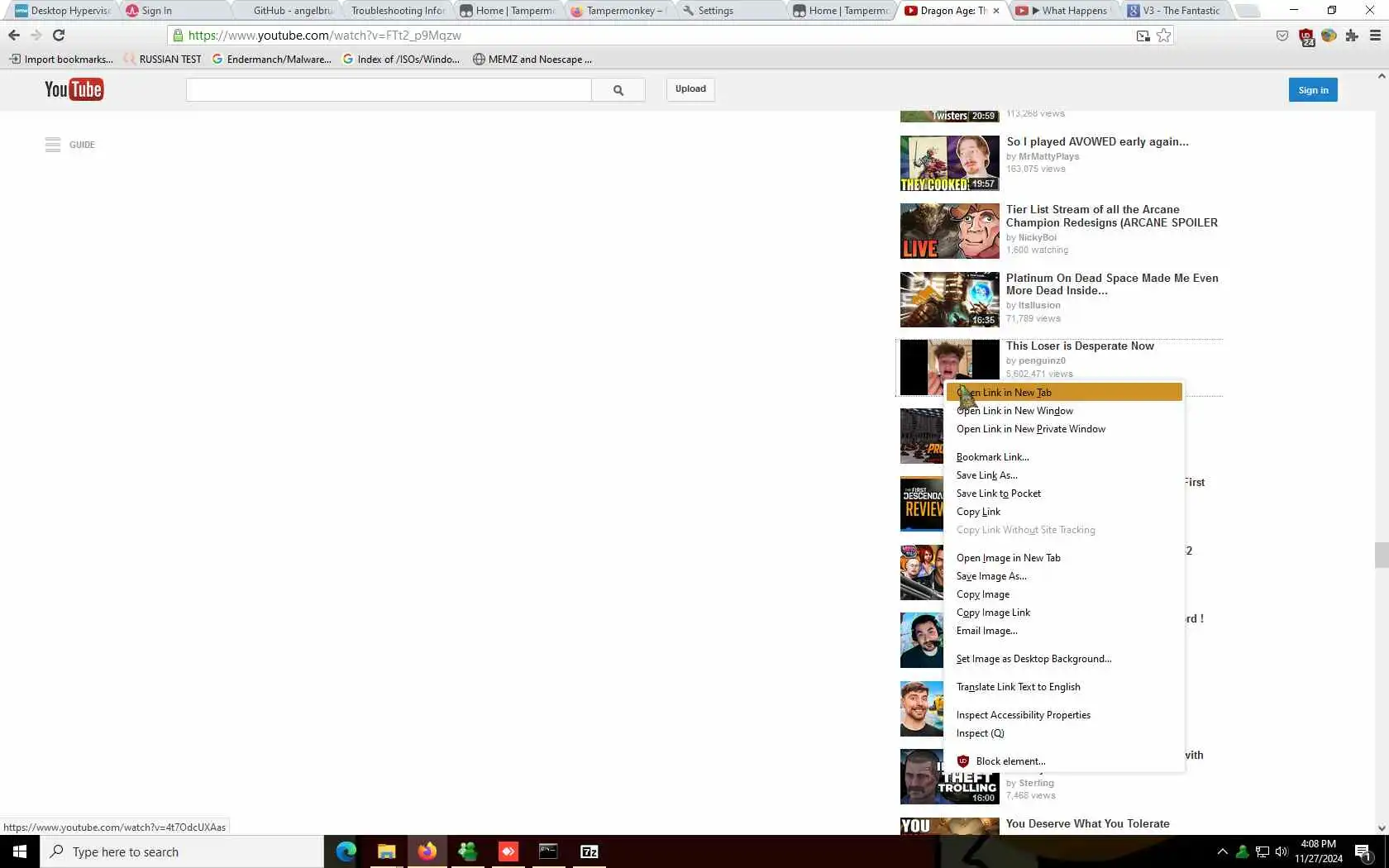Select uBlock Block element option
Viewport: 1389px width, 868px height.
1064,761
